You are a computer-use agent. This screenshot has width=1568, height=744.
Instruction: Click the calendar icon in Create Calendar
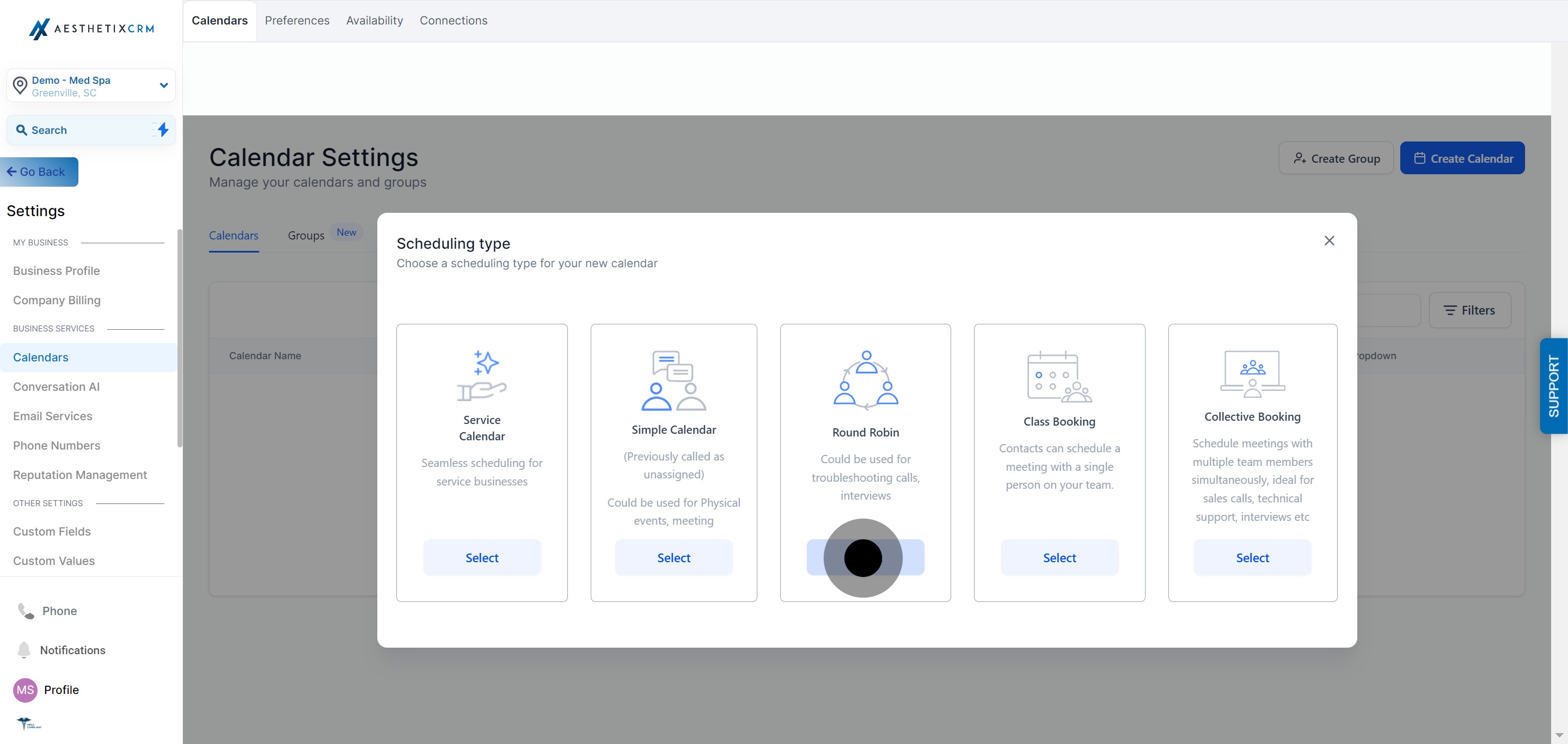tap(1419, 158)
